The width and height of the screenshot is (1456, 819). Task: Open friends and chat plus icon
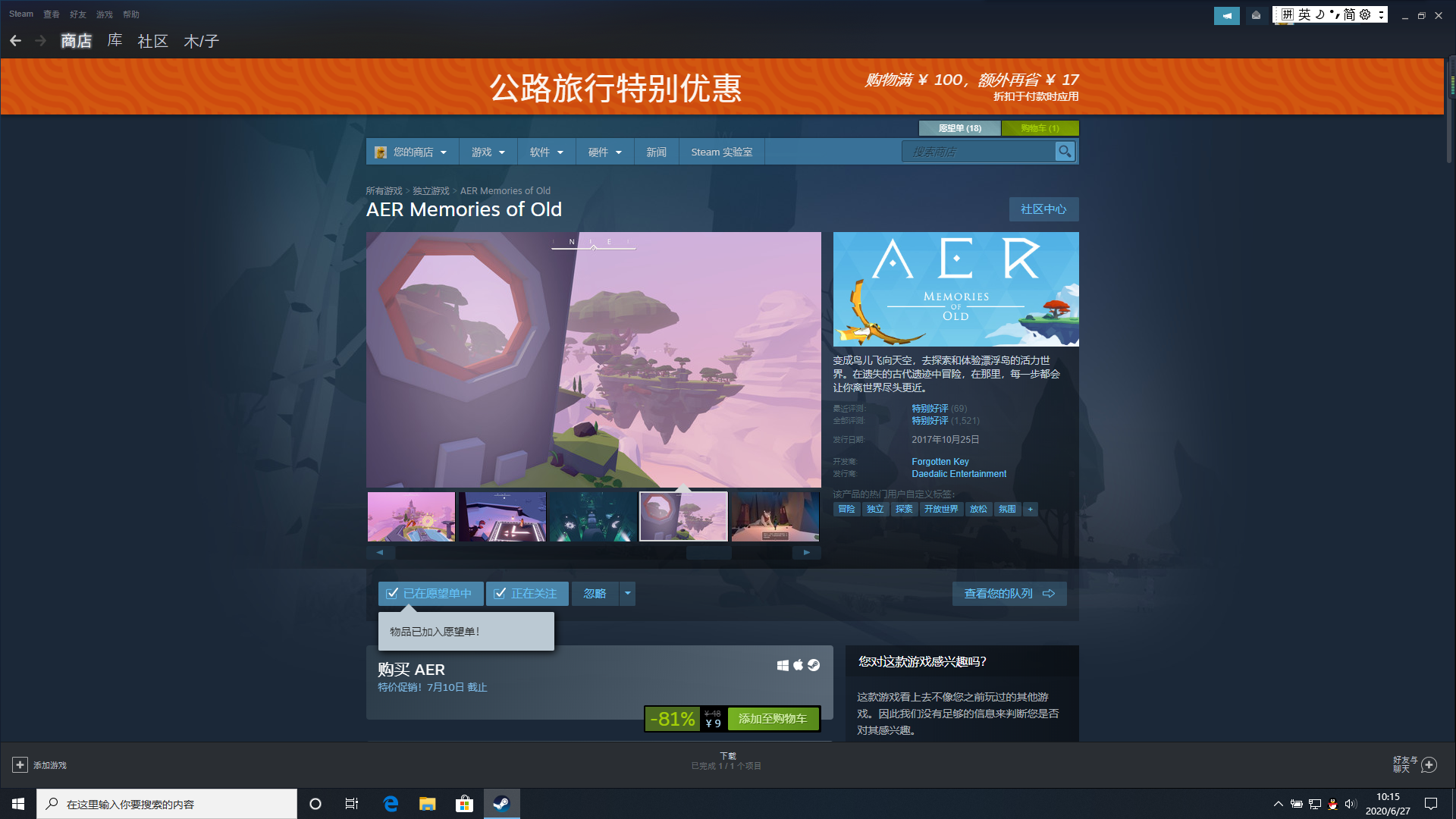(x=1429, y=764)
